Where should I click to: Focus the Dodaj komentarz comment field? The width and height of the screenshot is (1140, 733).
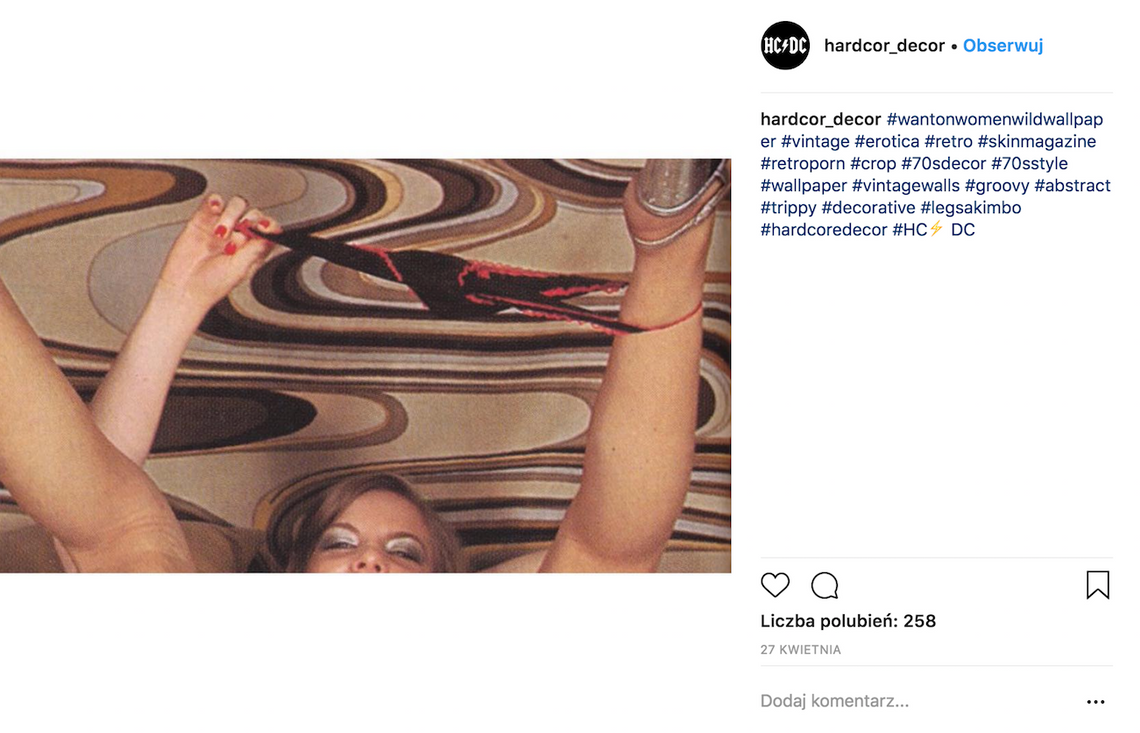click(x=916, y=701)
